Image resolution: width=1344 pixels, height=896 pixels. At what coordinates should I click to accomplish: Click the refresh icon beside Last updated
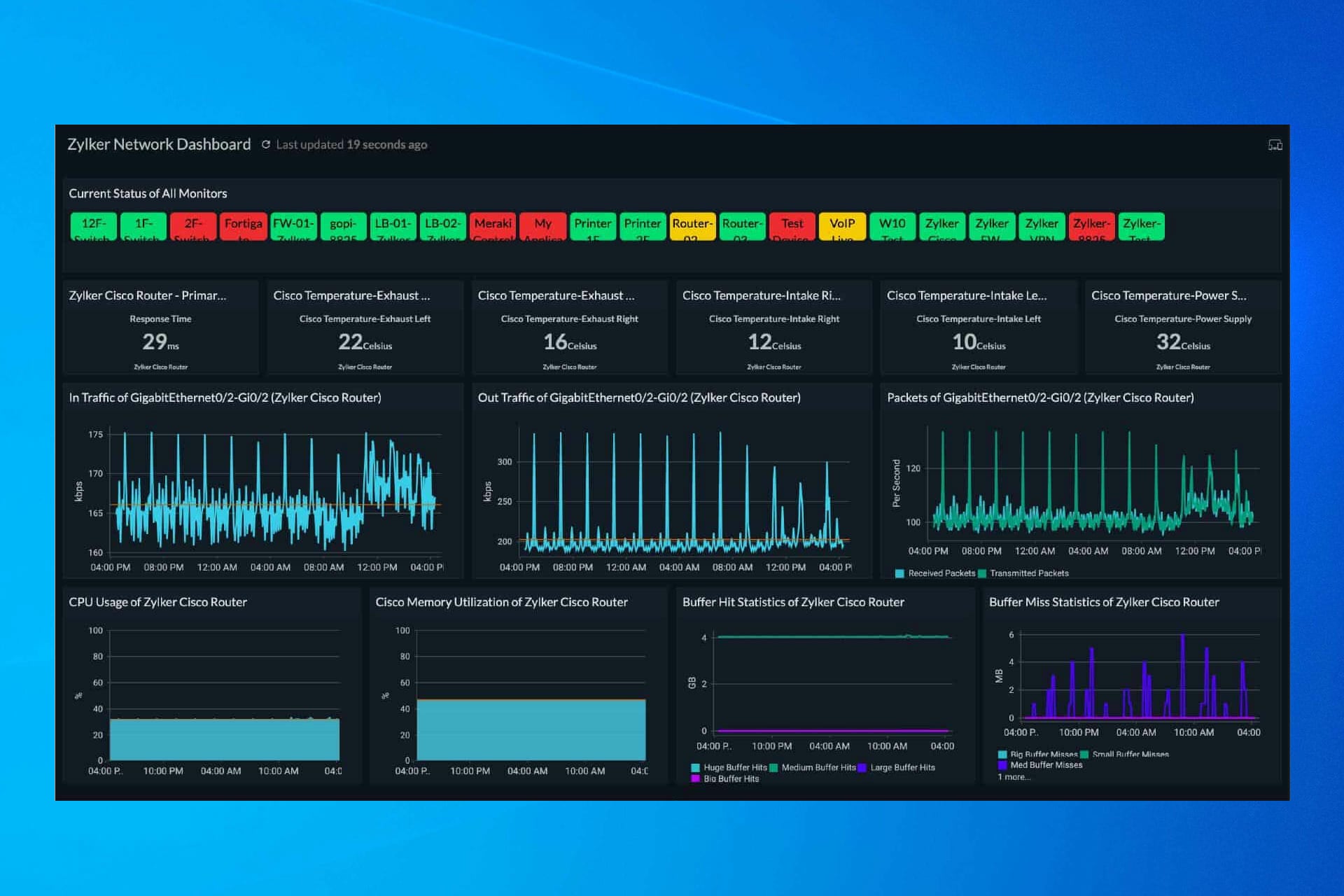(266, 145)
